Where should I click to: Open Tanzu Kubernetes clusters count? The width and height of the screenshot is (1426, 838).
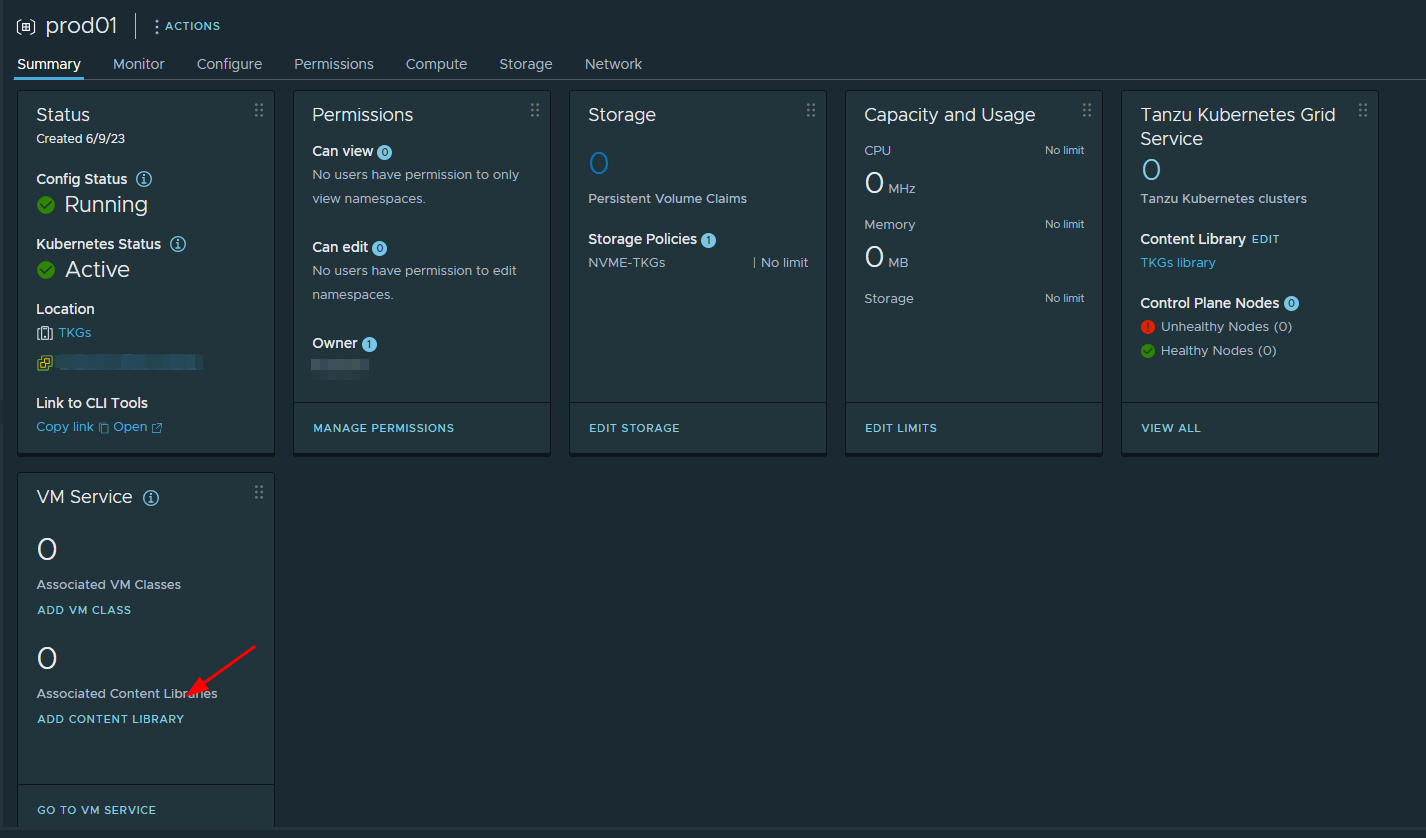coord(1151,169)
